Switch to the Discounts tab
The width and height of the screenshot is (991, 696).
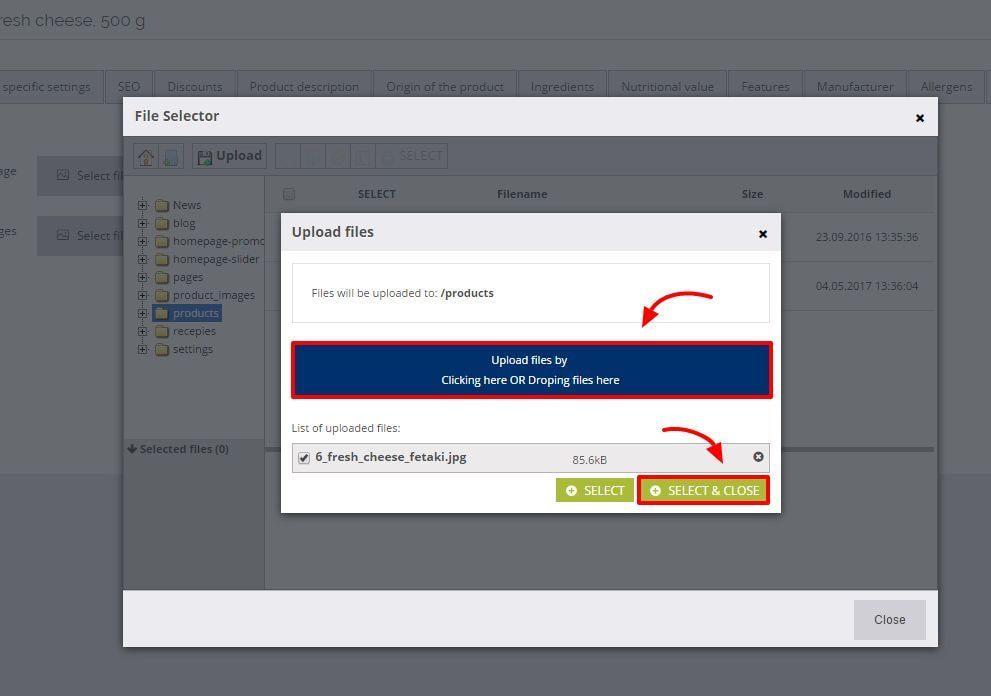(x=195, y=87)
